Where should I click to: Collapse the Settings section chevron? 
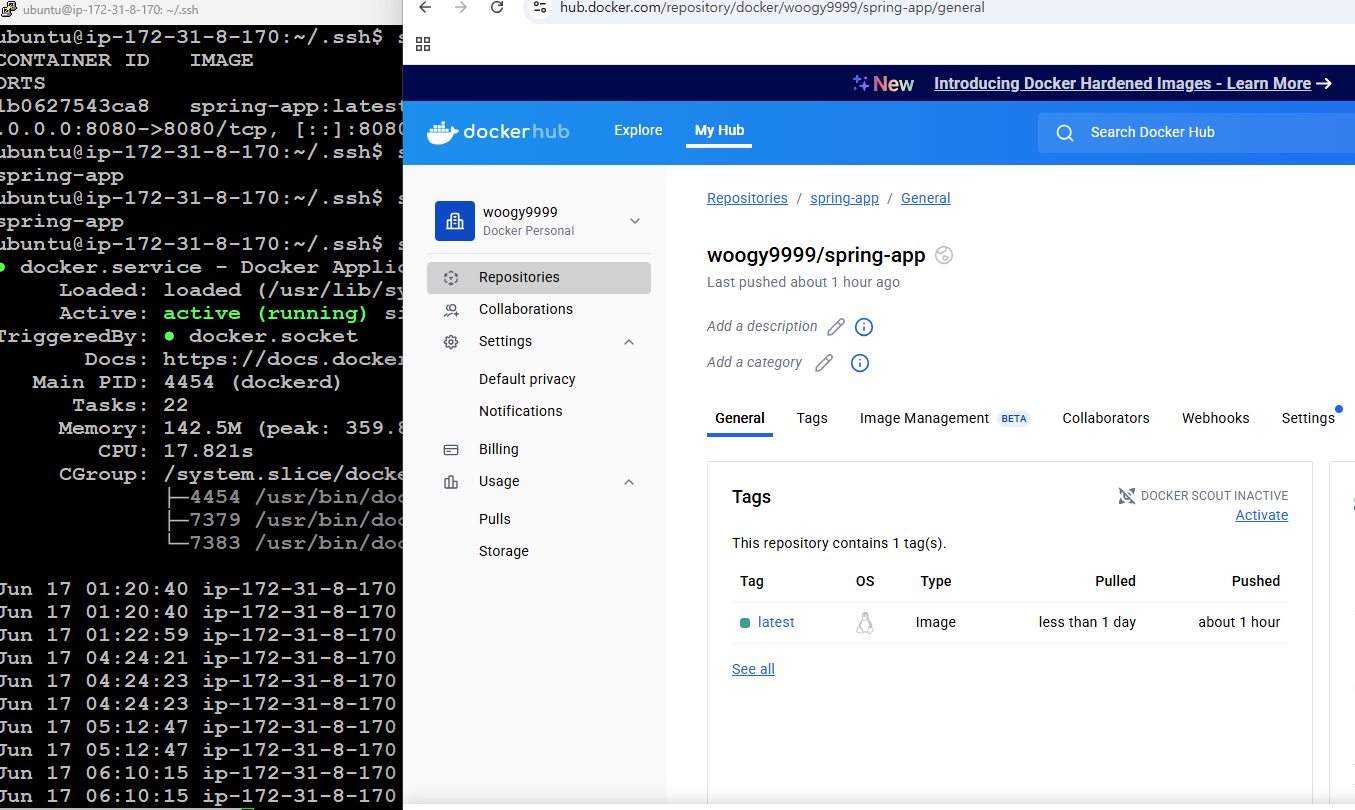pos(629,342)
